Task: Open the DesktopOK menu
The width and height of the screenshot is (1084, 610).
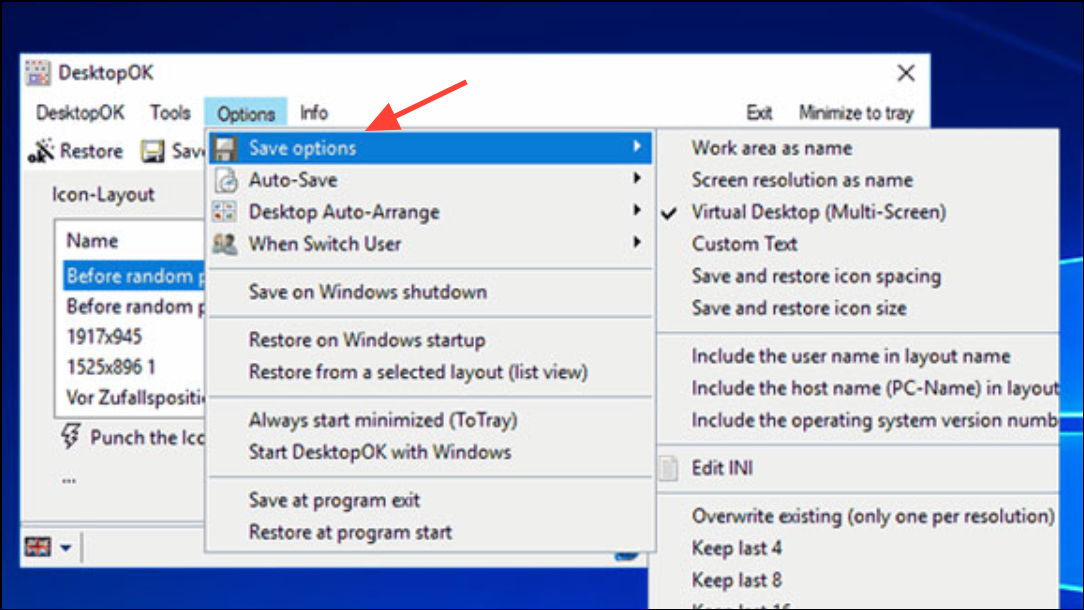Action: 80,113
